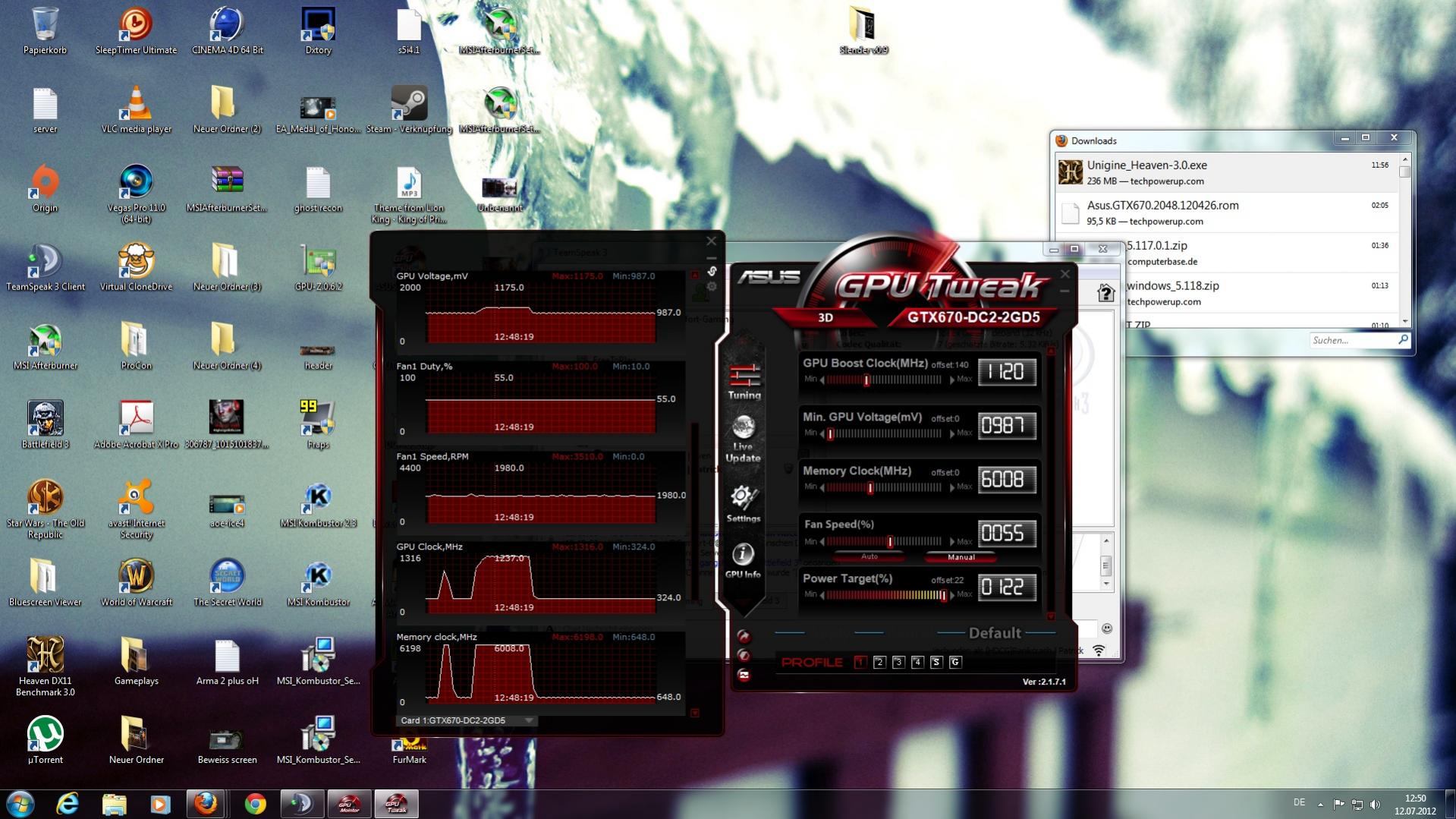
Task: Open the Papierkorb recycle bin icon
Action: 45,30
